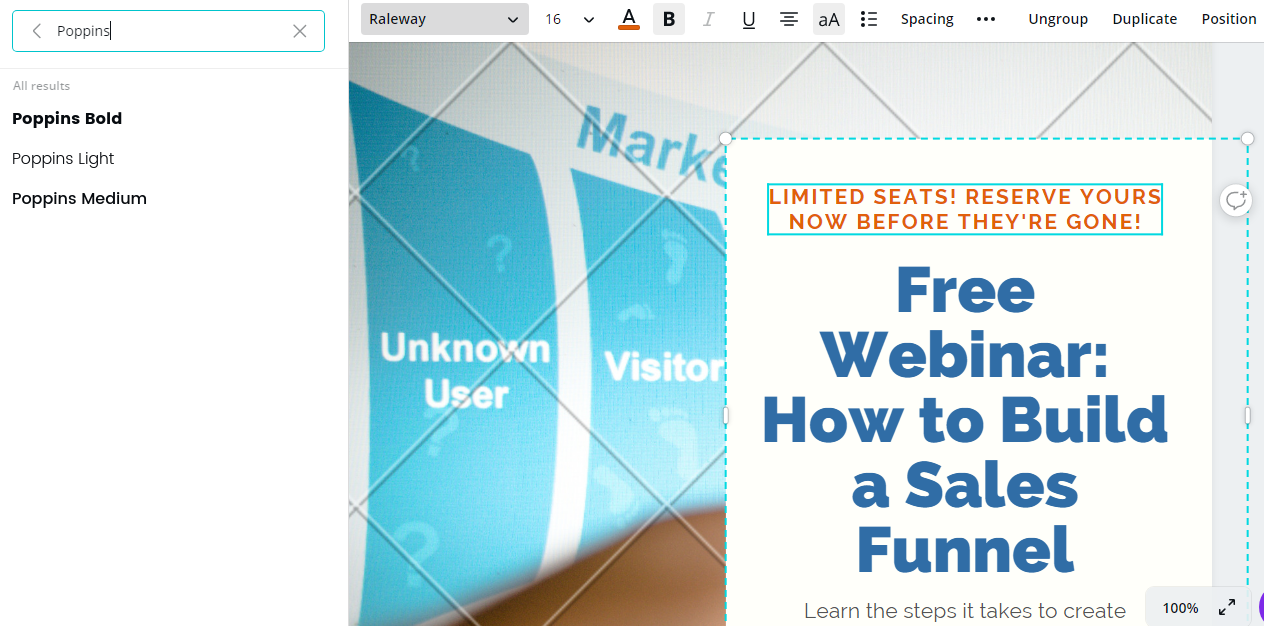Image resolution: width=1264 pixels, height=626 pixels.
Task: Click the font size value 16
Action: [x=553, y=19]
